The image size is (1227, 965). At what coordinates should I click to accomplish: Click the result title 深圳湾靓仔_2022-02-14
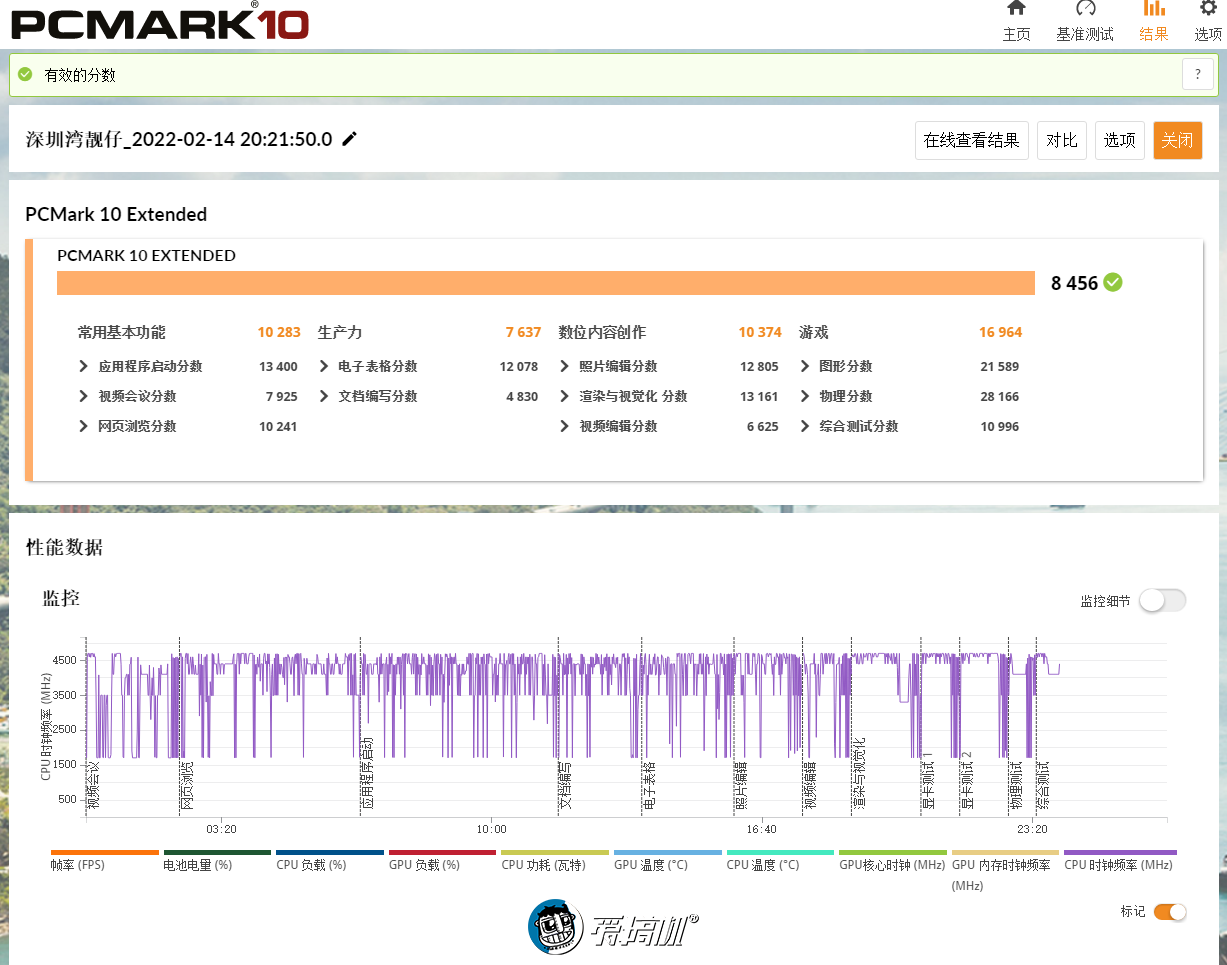tap(179, 139)
